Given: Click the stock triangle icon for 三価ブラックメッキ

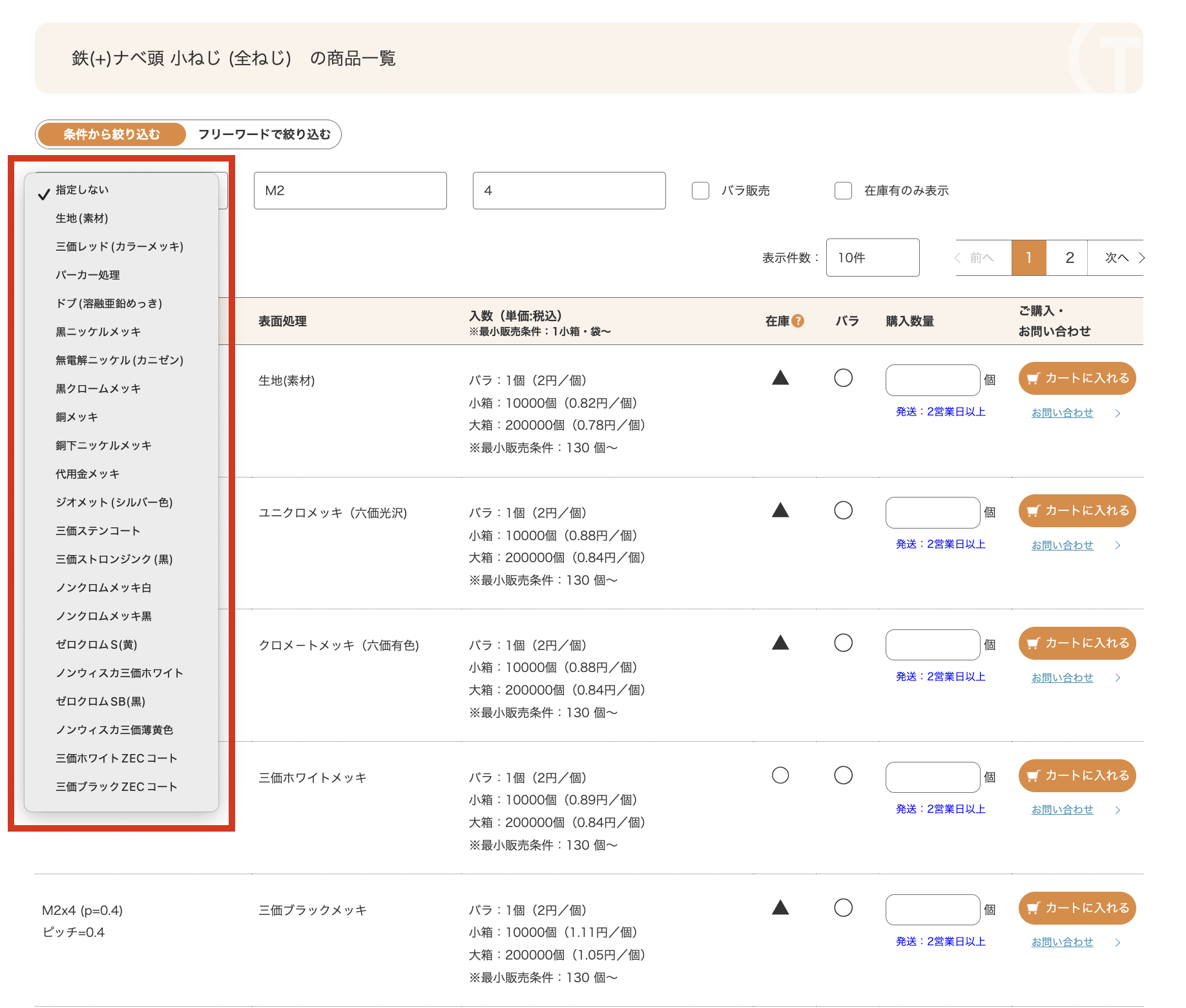Looking at the screenshot, I should coord(780,908).
